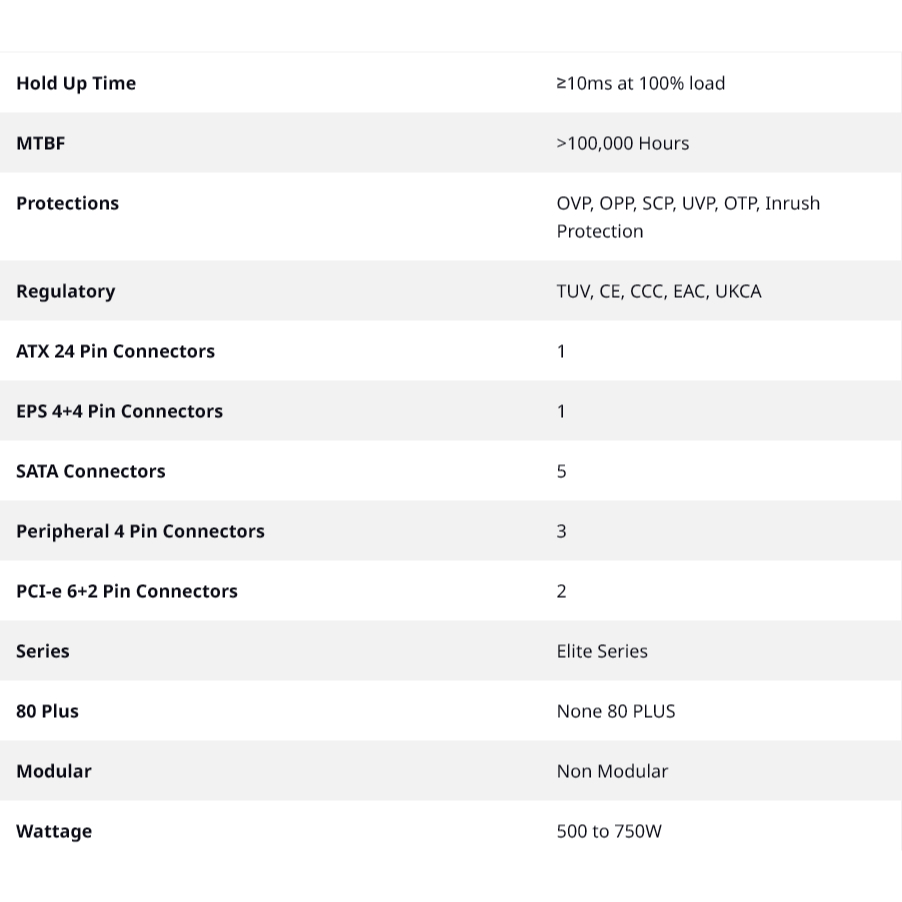
Task: Select the Elite Series value
Action: tap(602, 651)
